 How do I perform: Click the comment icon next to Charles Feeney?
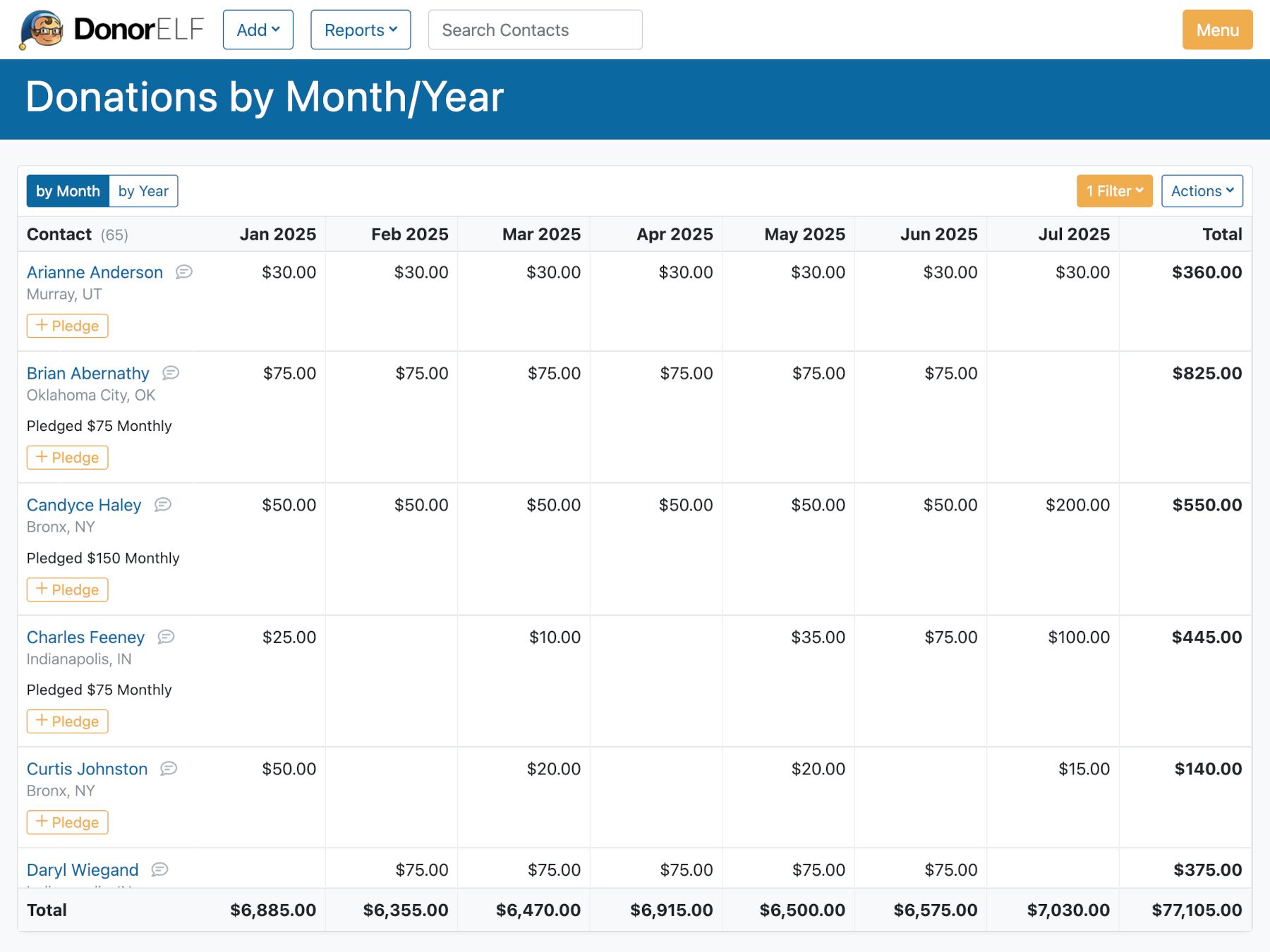coord(166,637)
